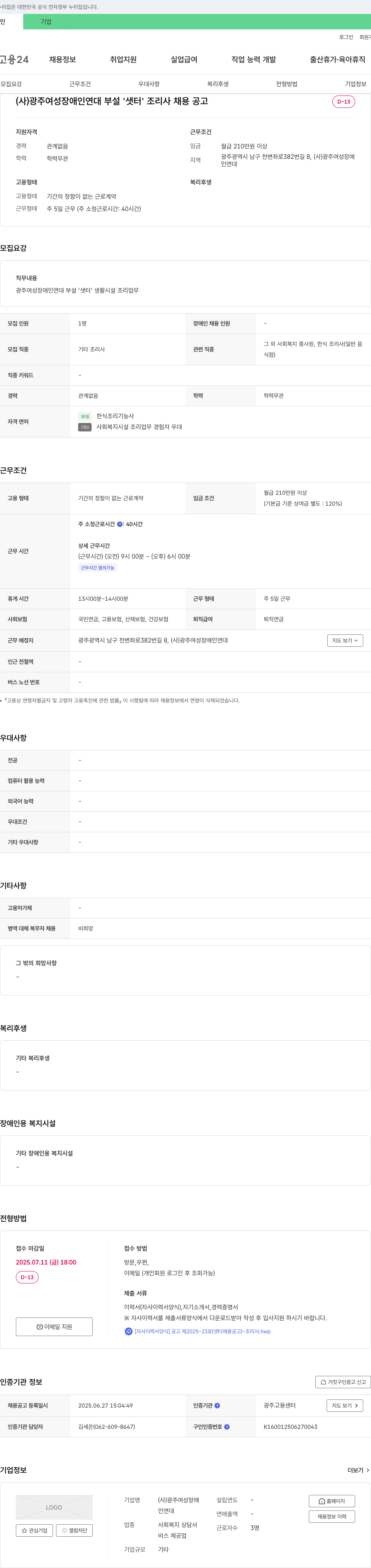Click the 국민연금, 고용보험, 산재보험, 건강보험 text

coord(123,619)
